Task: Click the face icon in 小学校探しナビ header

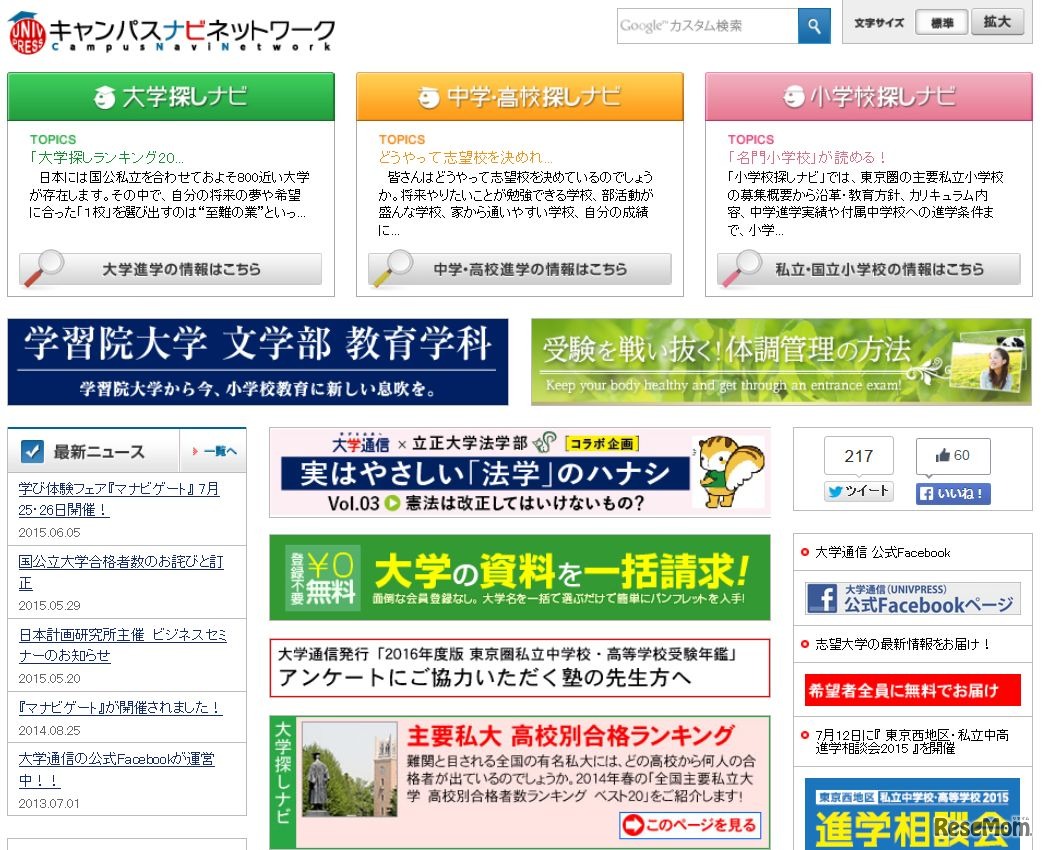Action: pos(793,97)
